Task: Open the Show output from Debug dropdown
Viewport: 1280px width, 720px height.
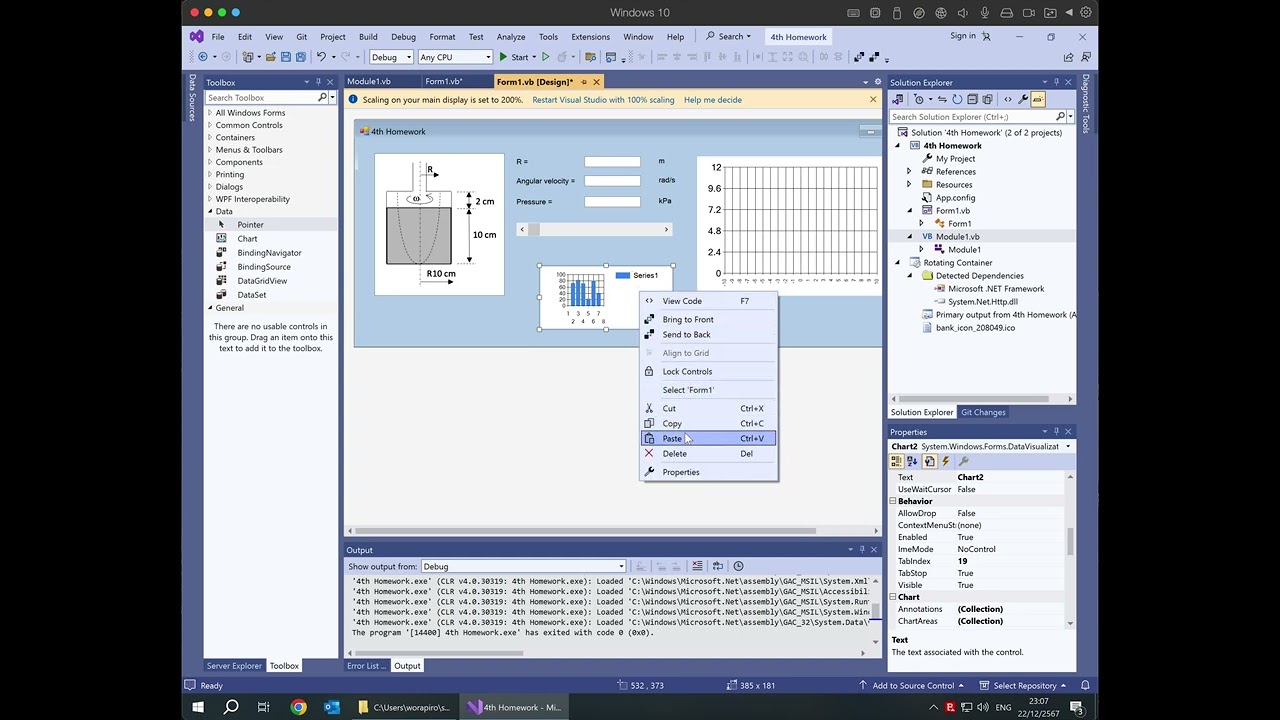Action: pos(522,566)
